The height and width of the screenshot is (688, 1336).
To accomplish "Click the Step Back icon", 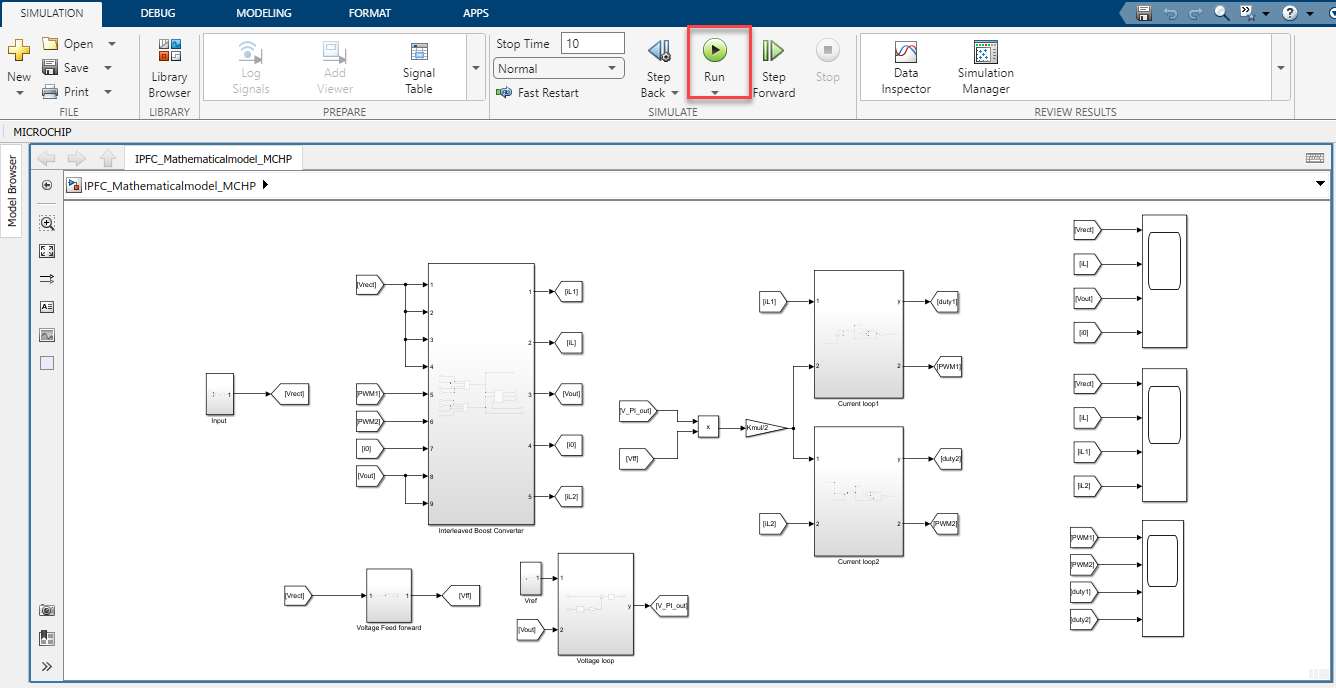I will (x=658, y=51).
